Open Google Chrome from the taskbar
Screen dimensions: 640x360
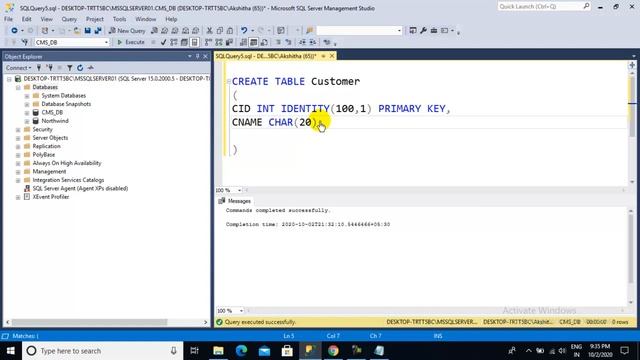[x=333, y=351]
